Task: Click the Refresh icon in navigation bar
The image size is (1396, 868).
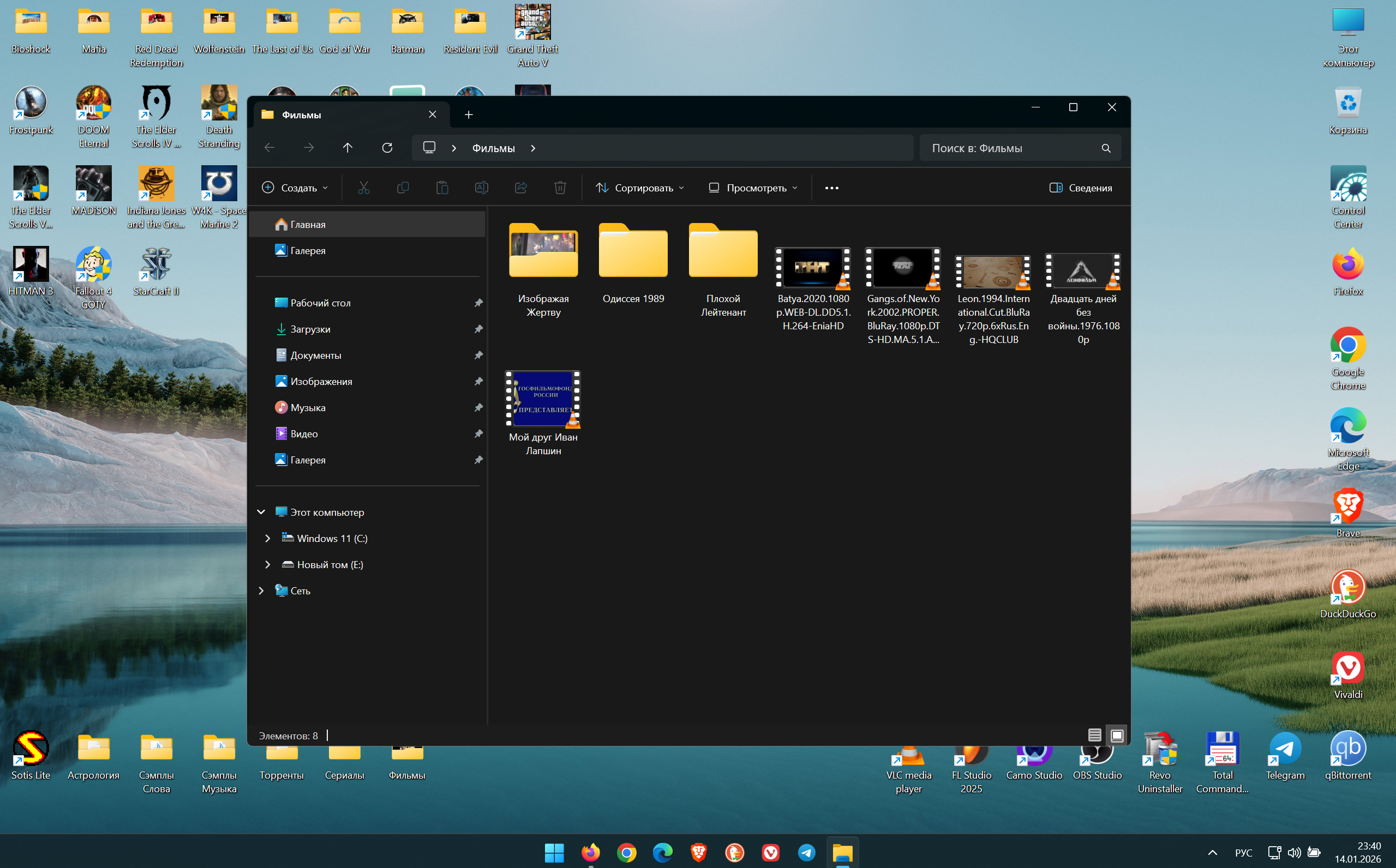Action: tap(387, 148)
